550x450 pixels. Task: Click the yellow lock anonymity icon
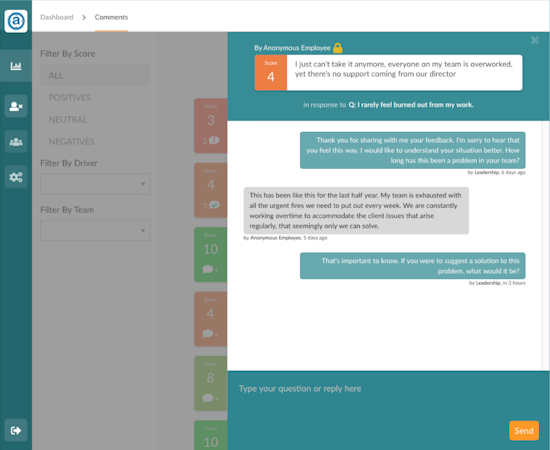(337, 48)
